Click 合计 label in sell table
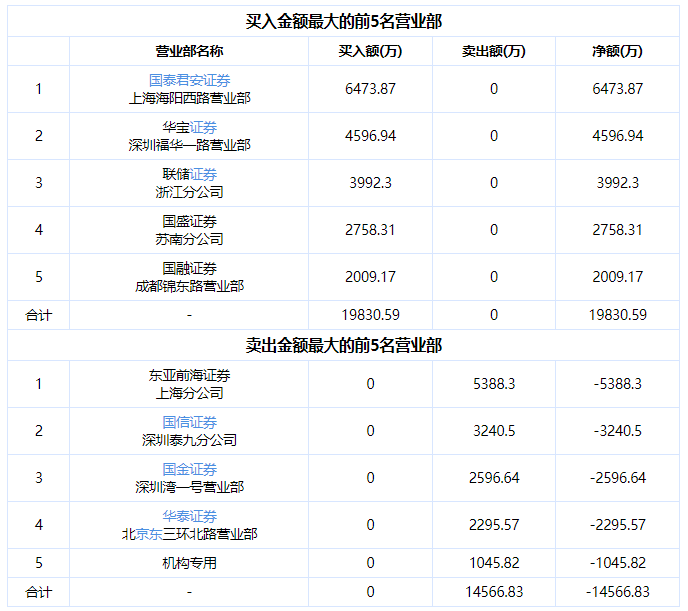 [39, 592]
